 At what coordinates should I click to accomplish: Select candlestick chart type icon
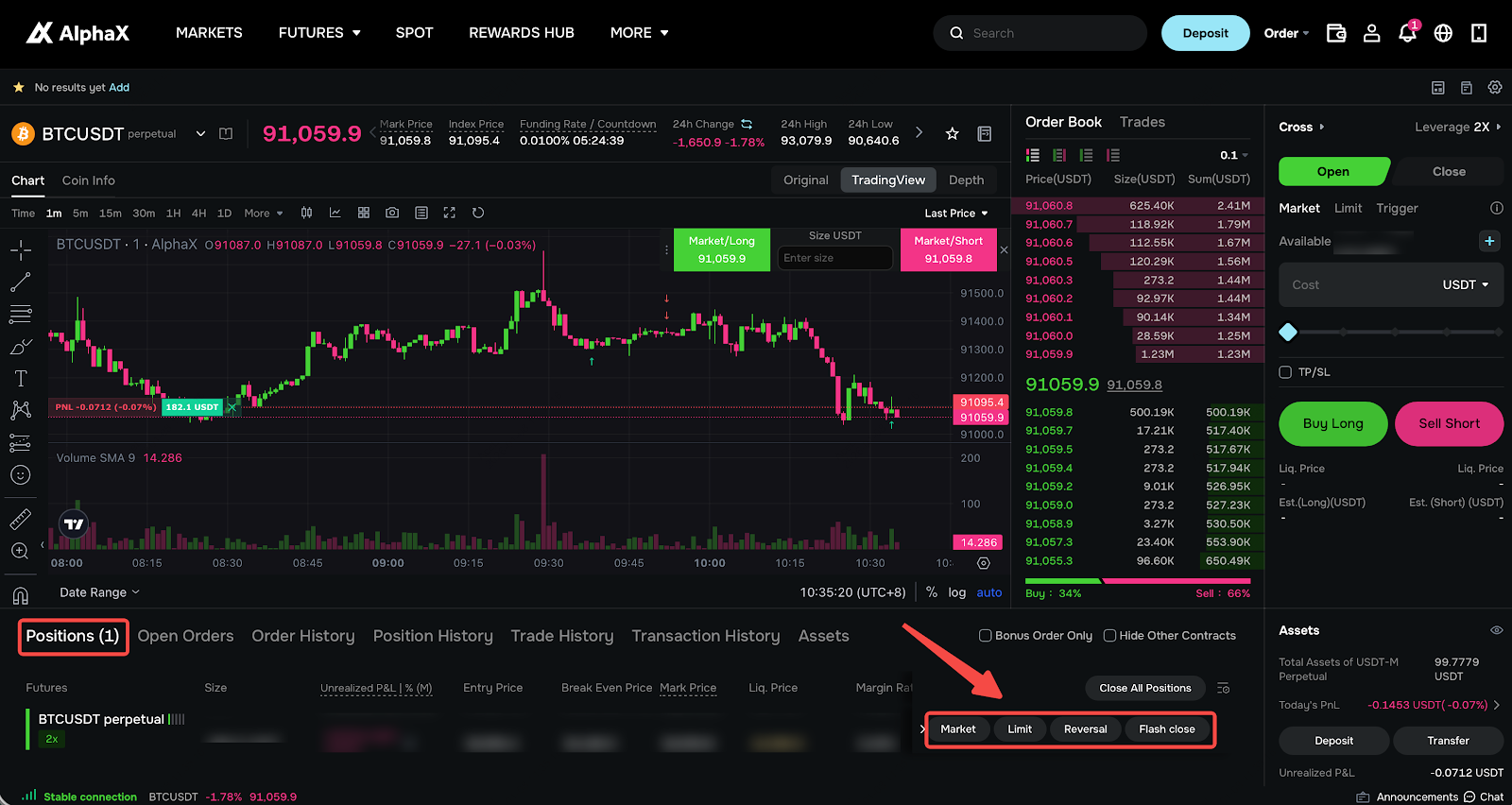[x=306, y=213]
